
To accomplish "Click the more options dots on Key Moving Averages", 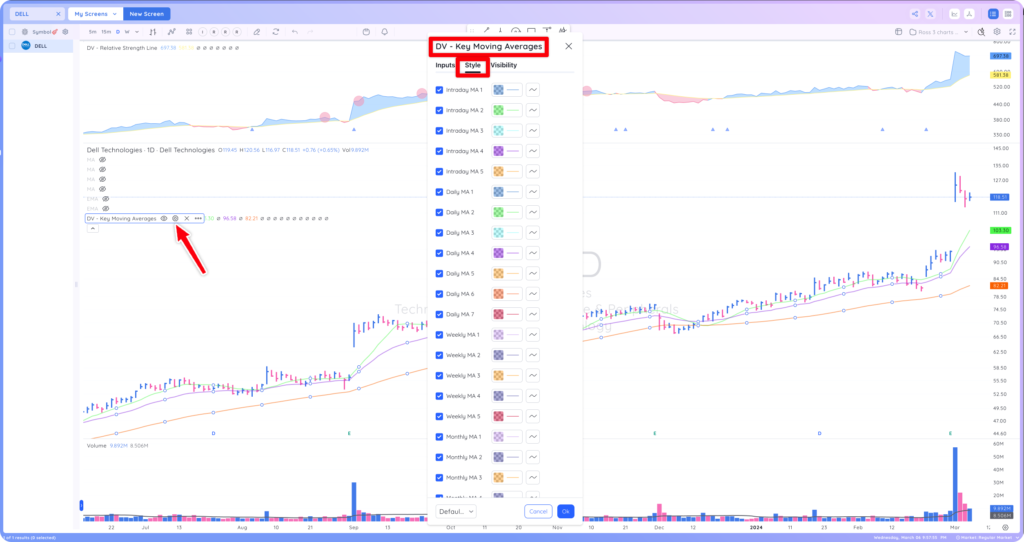I will 198,219.
